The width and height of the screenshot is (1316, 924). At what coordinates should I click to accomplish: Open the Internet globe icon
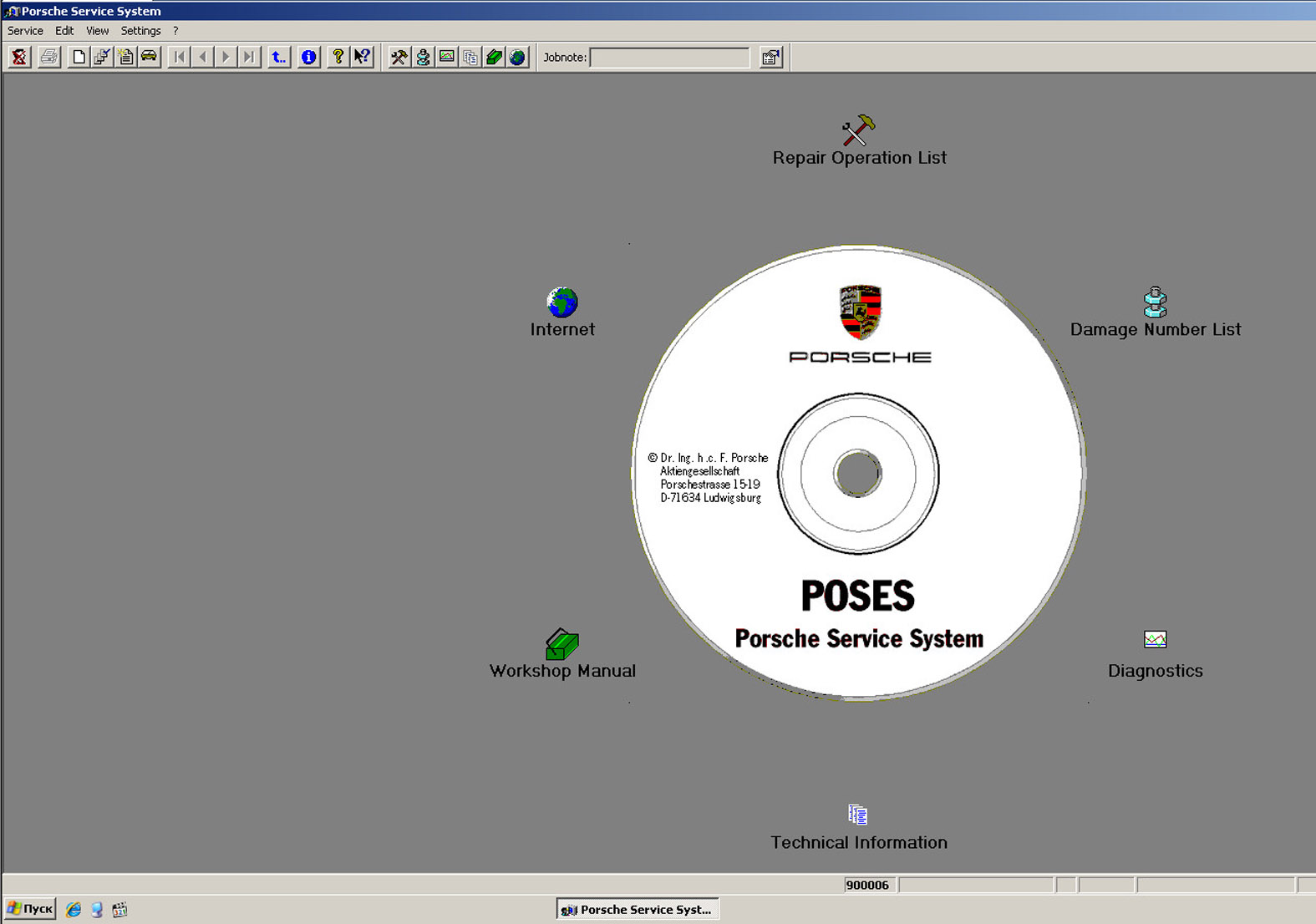(x=562, y=302)
